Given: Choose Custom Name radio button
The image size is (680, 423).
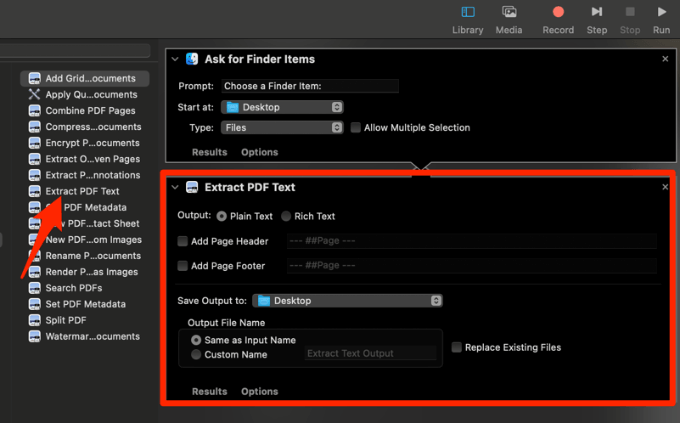Looking at the screenshot, I should coord(196,354).
